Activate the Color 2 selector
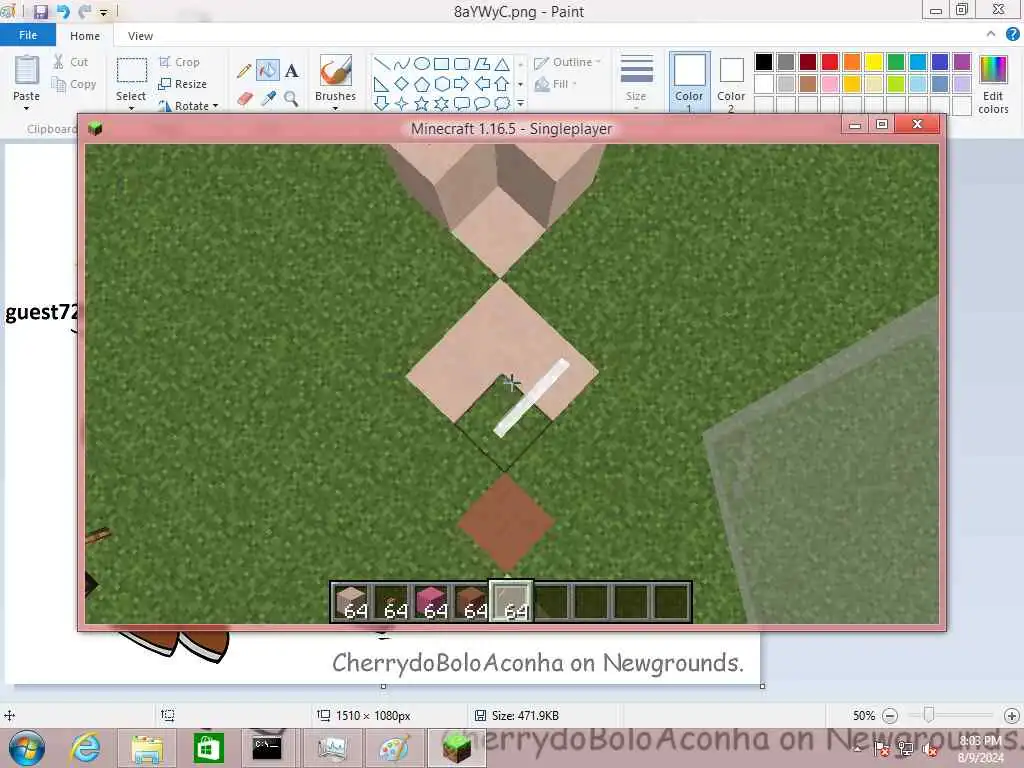 click(x=731, y=82)
